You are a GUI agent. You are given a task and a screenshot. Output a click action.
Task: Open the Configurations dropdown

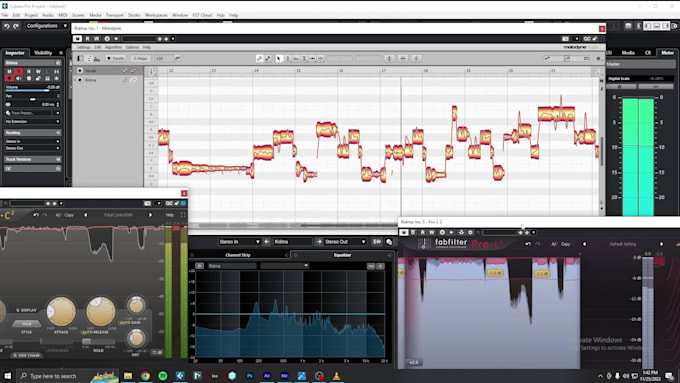(46, 26)
